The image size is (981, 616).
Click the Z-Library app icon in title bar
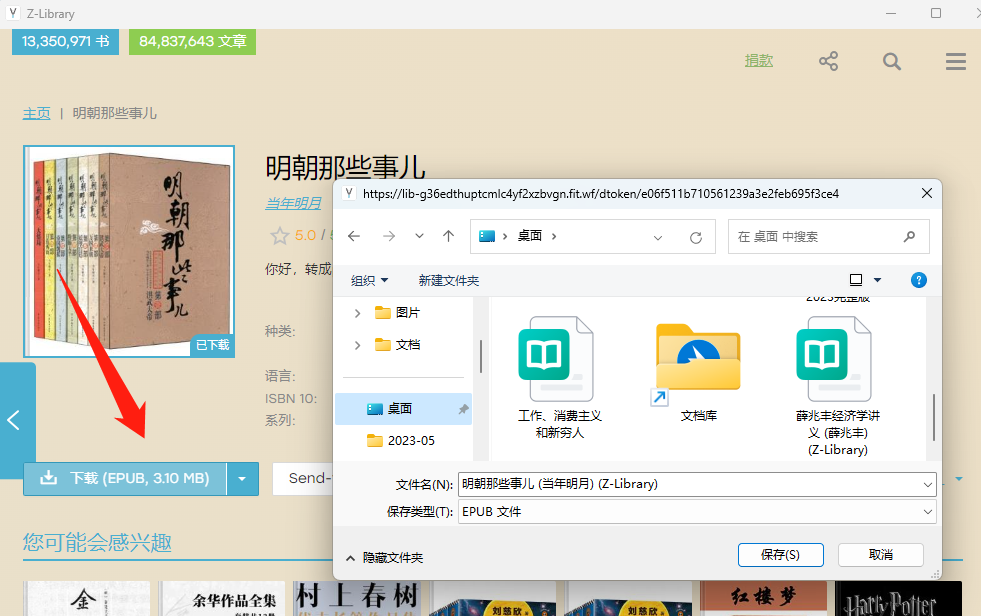point(13,13)
